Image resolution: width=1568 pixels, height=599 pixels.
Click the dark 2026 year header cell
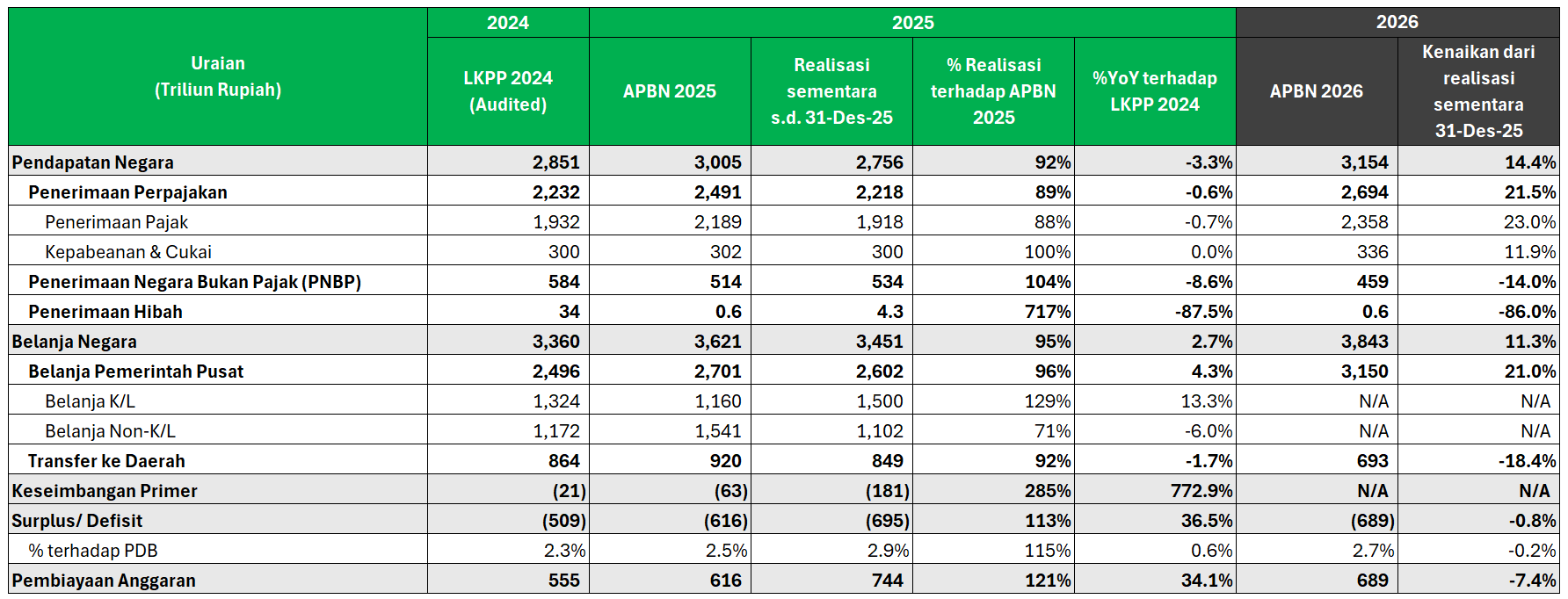click(1397, 22)
